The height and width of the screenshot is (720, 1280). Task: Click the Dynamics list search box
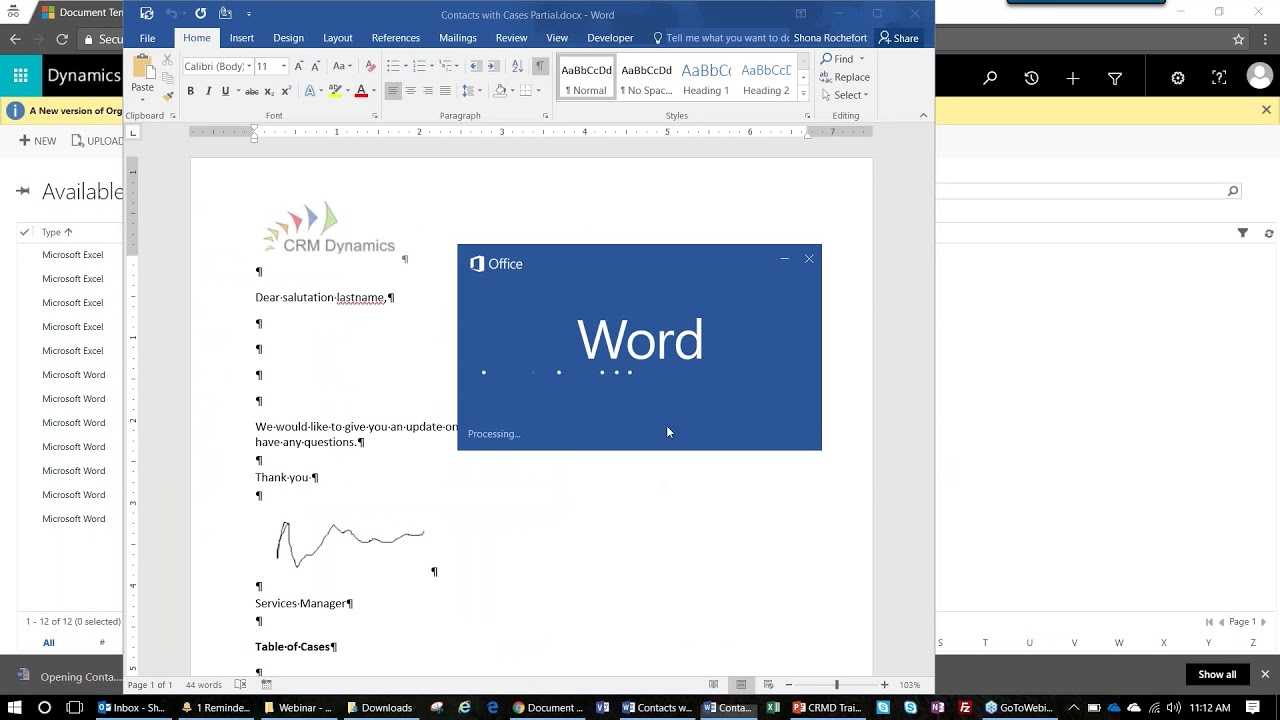pos(1090,191)
